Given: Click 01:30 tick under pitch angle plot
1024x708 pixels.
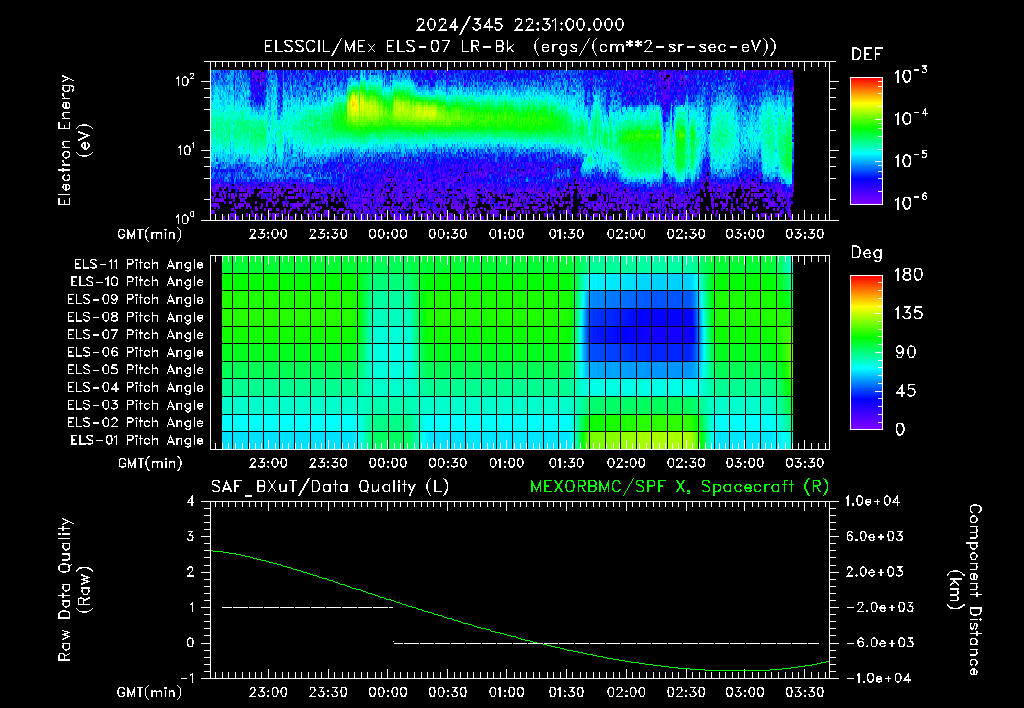Looking at the screenshot, I should [x=566, y=463].
